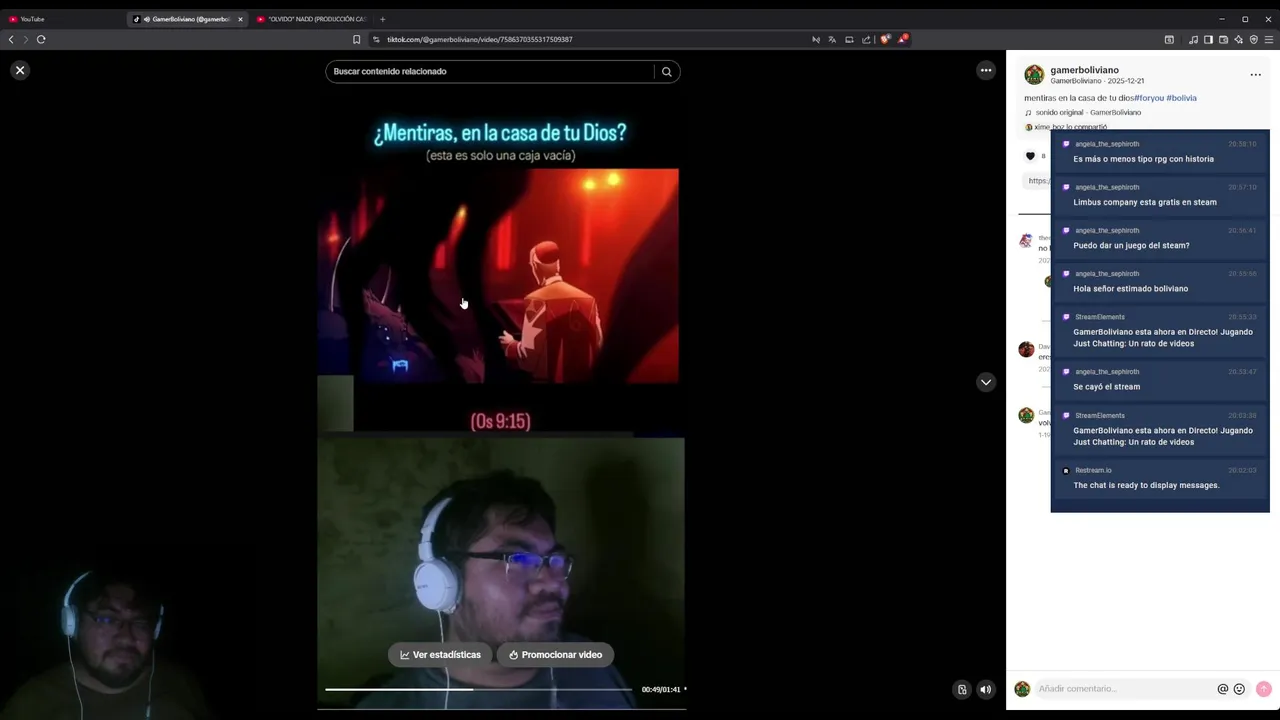
Task: Mute the video with speaker icon
Action: pos(986,689)
